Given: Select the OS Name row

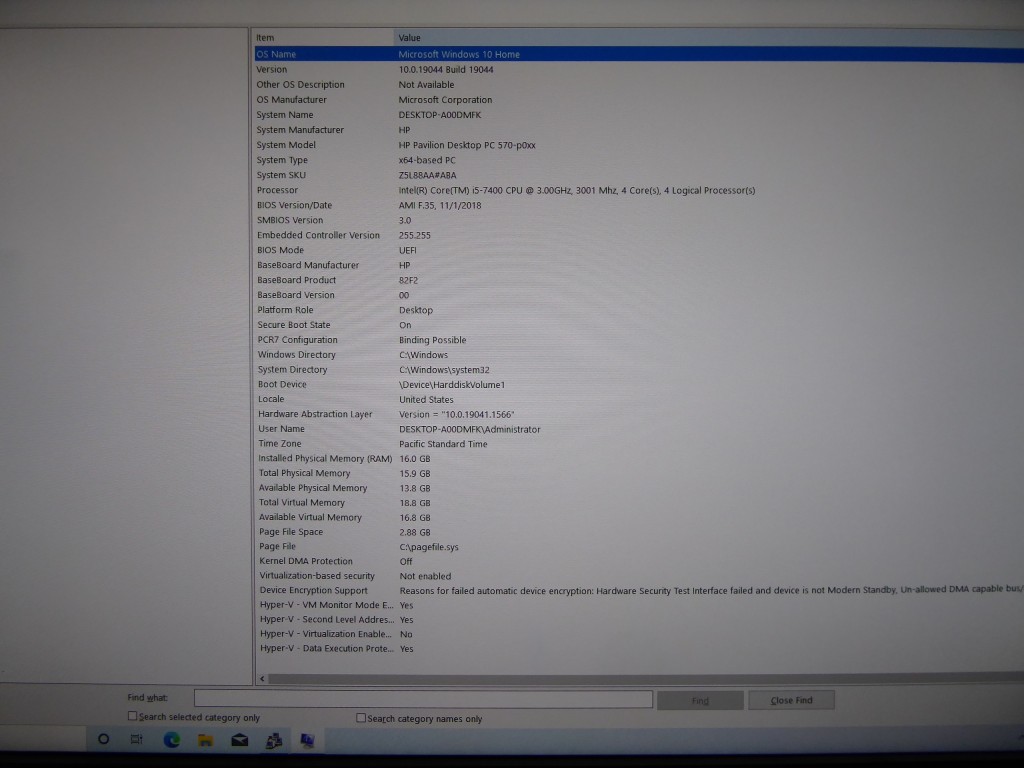Looking at the screenshot, I should (639, 54).
